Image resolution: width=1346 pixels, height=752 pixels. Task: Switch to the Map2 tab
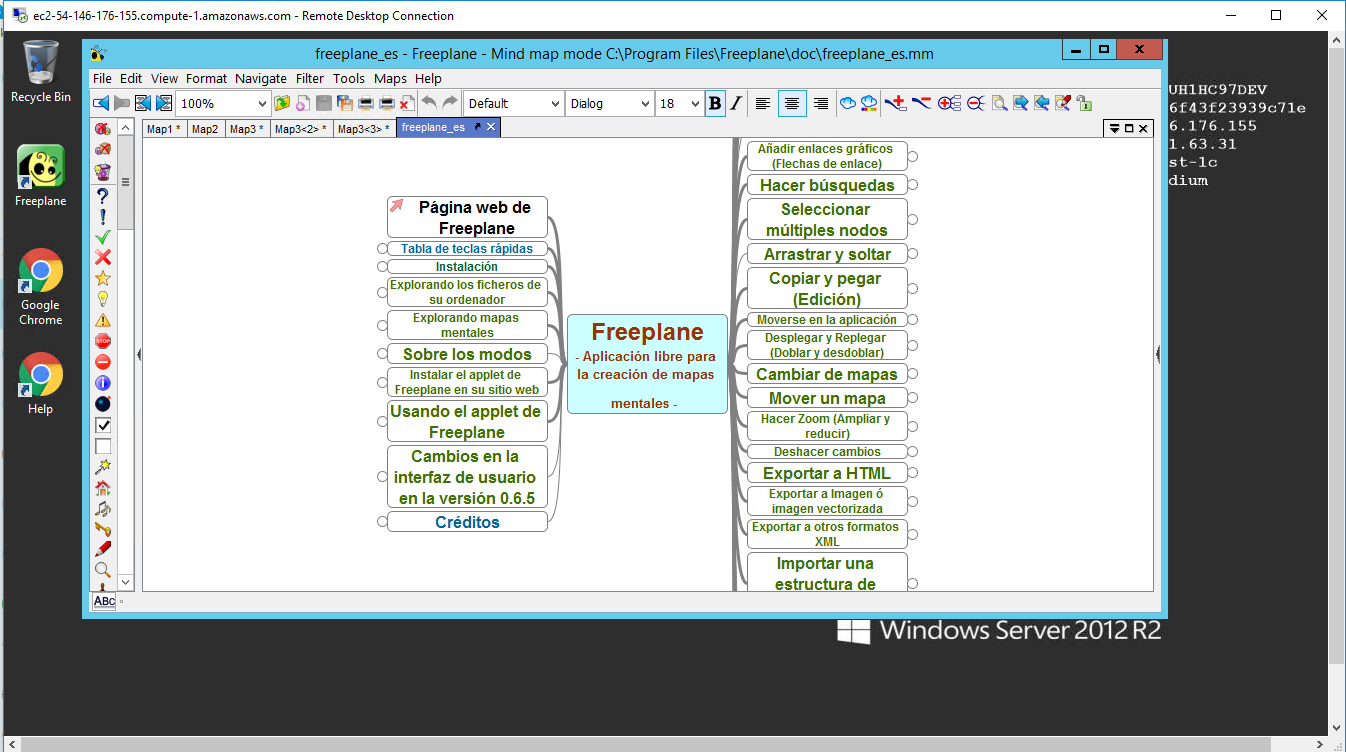(x=205, y=128)
